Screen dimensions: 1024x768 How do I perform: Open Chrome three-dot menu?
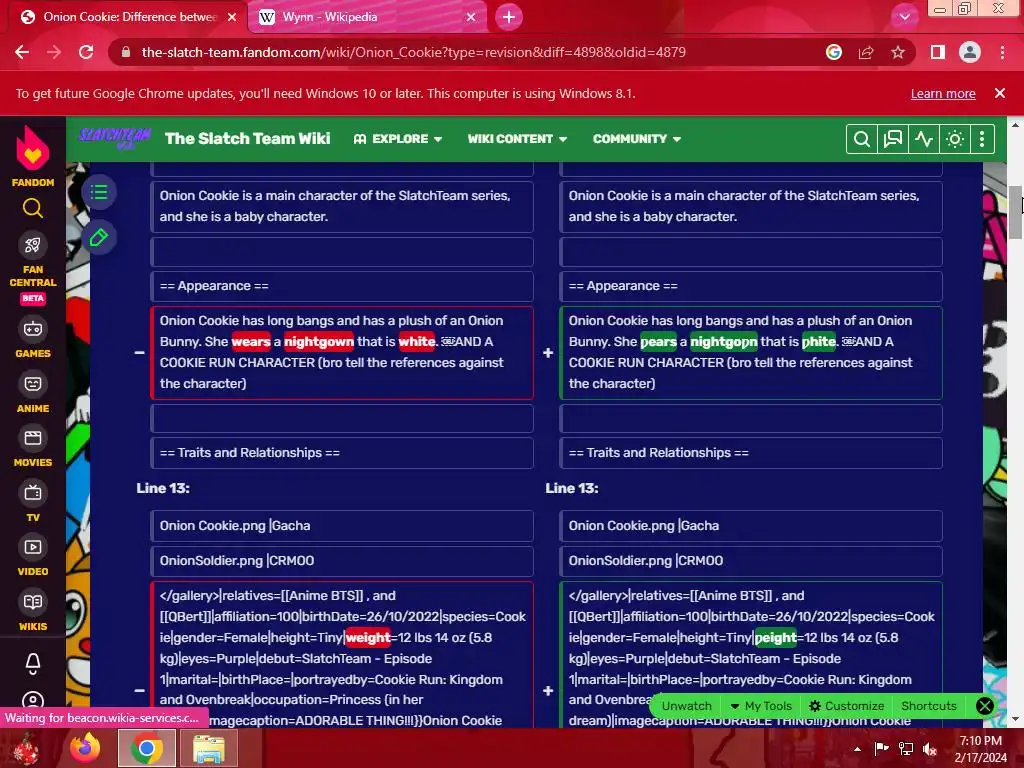[1002, 52]
